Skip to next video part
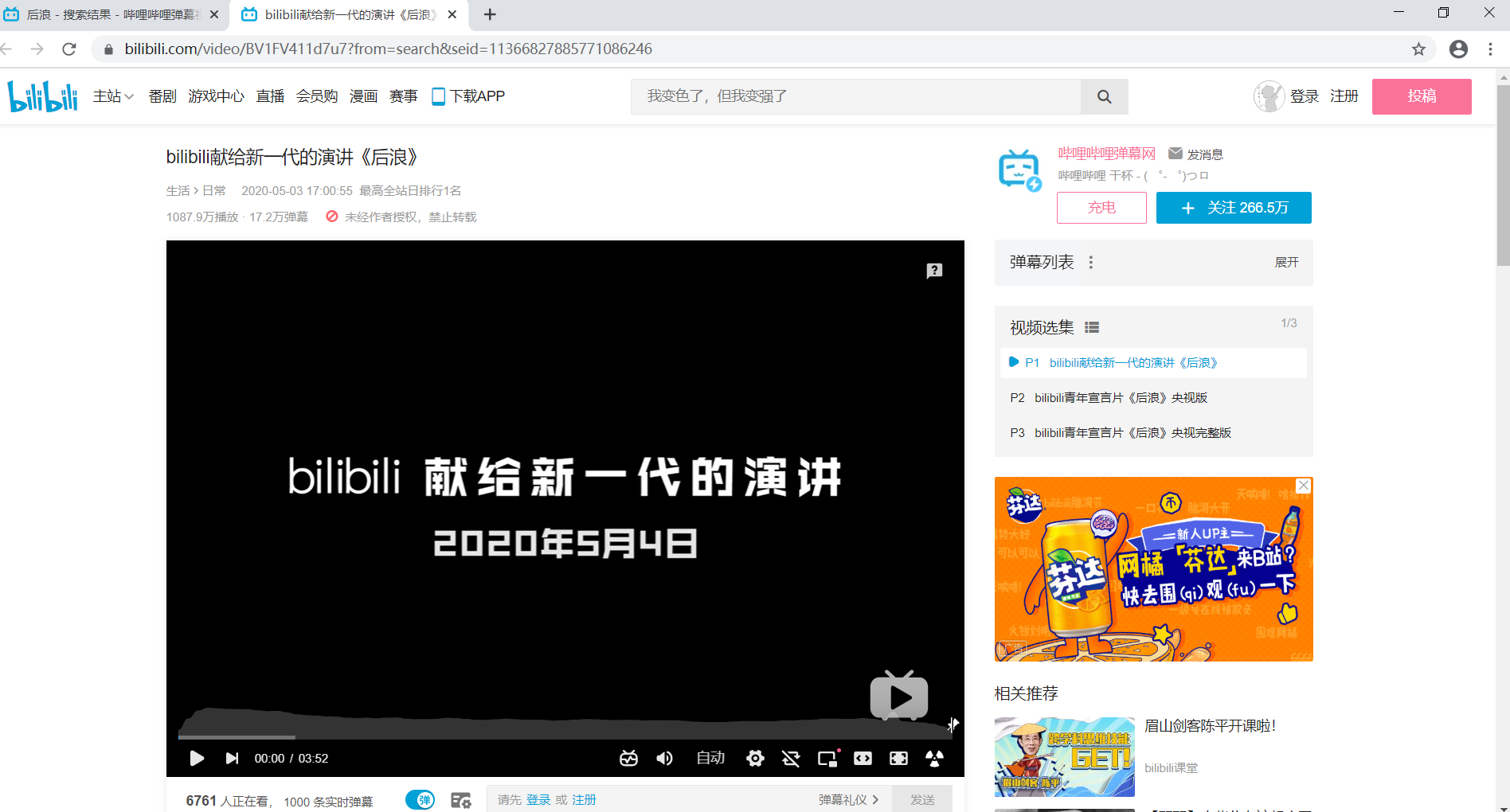Screen dimensions: 1510x812 232,758
